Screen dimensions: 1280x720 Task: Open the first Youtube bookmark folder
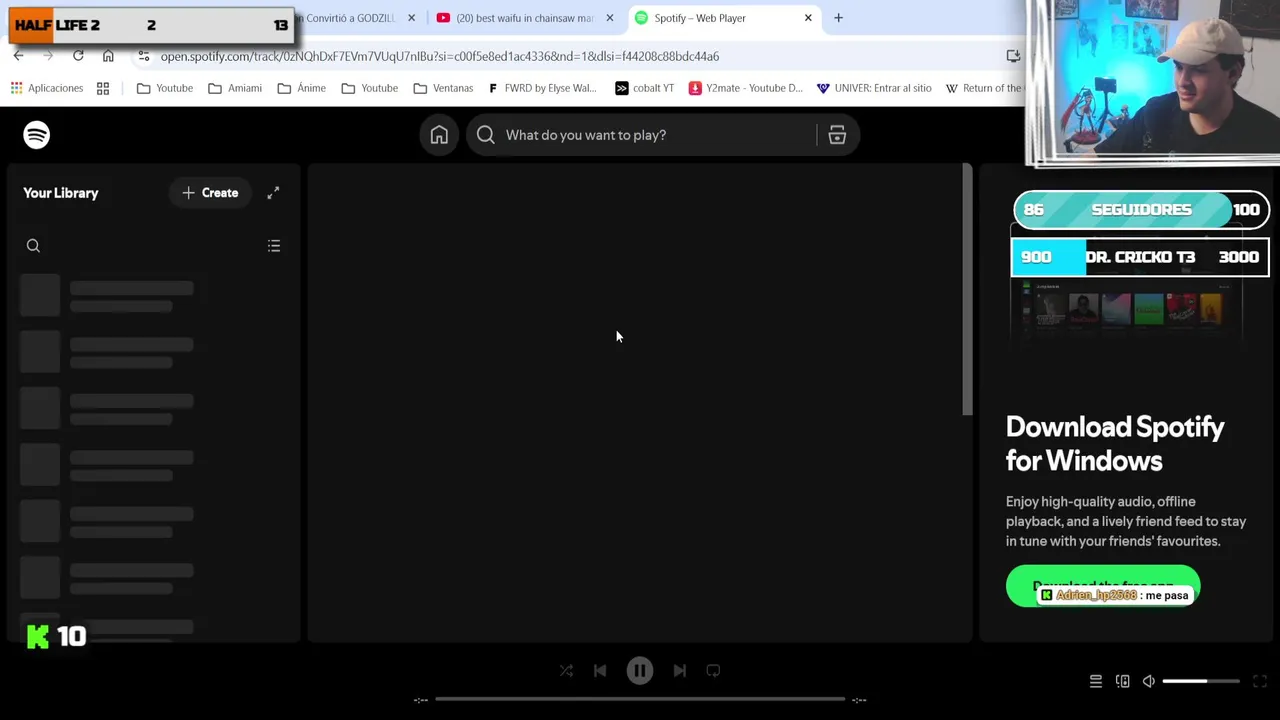[165, 88]
